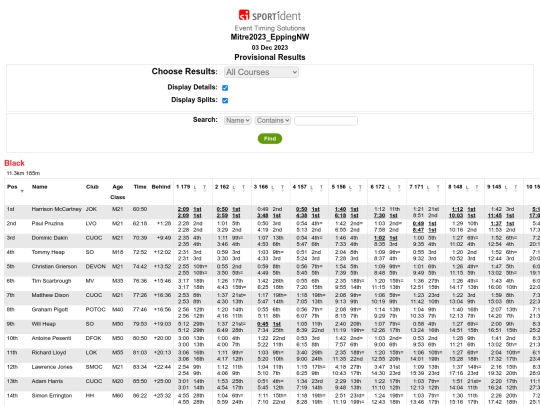The width and height of the screenshot is (540, 405).
Task: Click the +1:28 behind value
Action: coord(164,224)
